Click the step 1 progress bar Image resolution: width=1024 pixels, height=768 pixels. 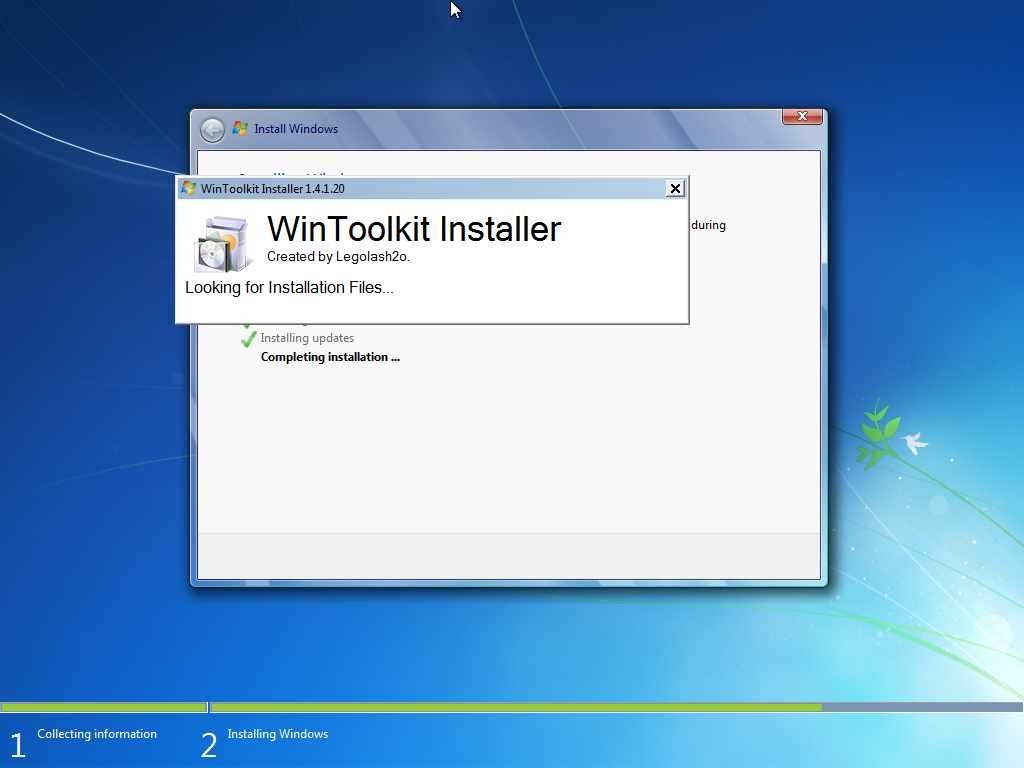coord(103,707)
